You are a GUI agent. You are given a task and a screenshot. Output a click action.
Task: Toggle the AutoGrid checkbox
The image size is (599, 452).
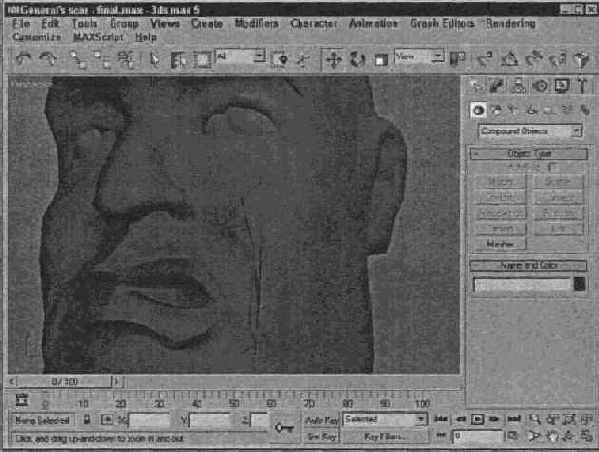coord(552,167)
